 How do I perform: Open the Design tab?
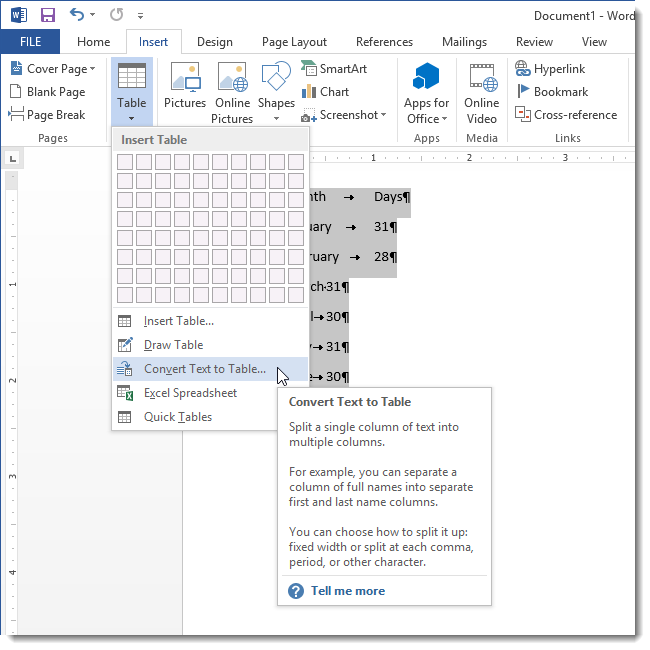pos(215,42)
